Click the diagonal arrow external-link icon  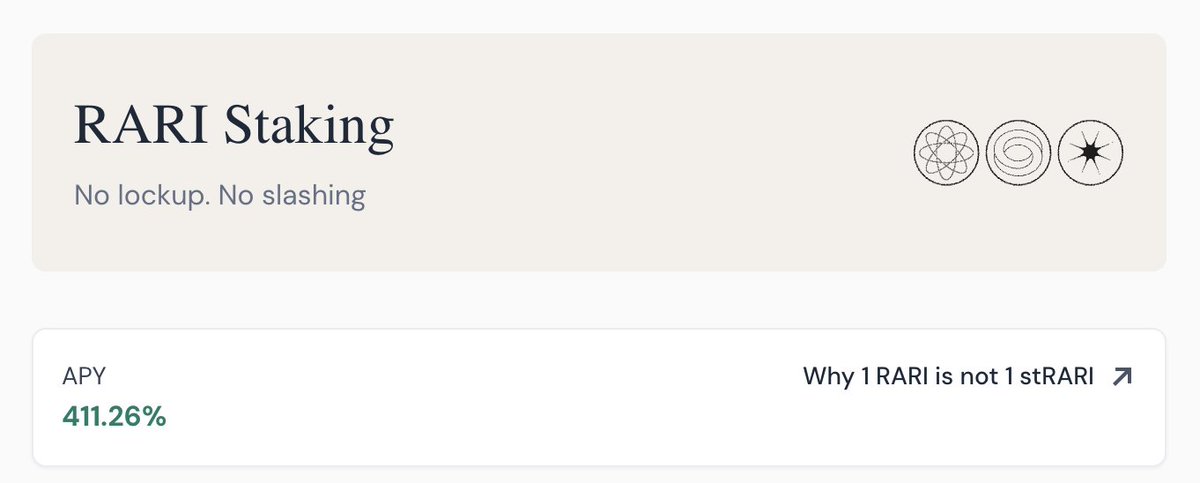pyautogui.click(x=1123, y=376)
